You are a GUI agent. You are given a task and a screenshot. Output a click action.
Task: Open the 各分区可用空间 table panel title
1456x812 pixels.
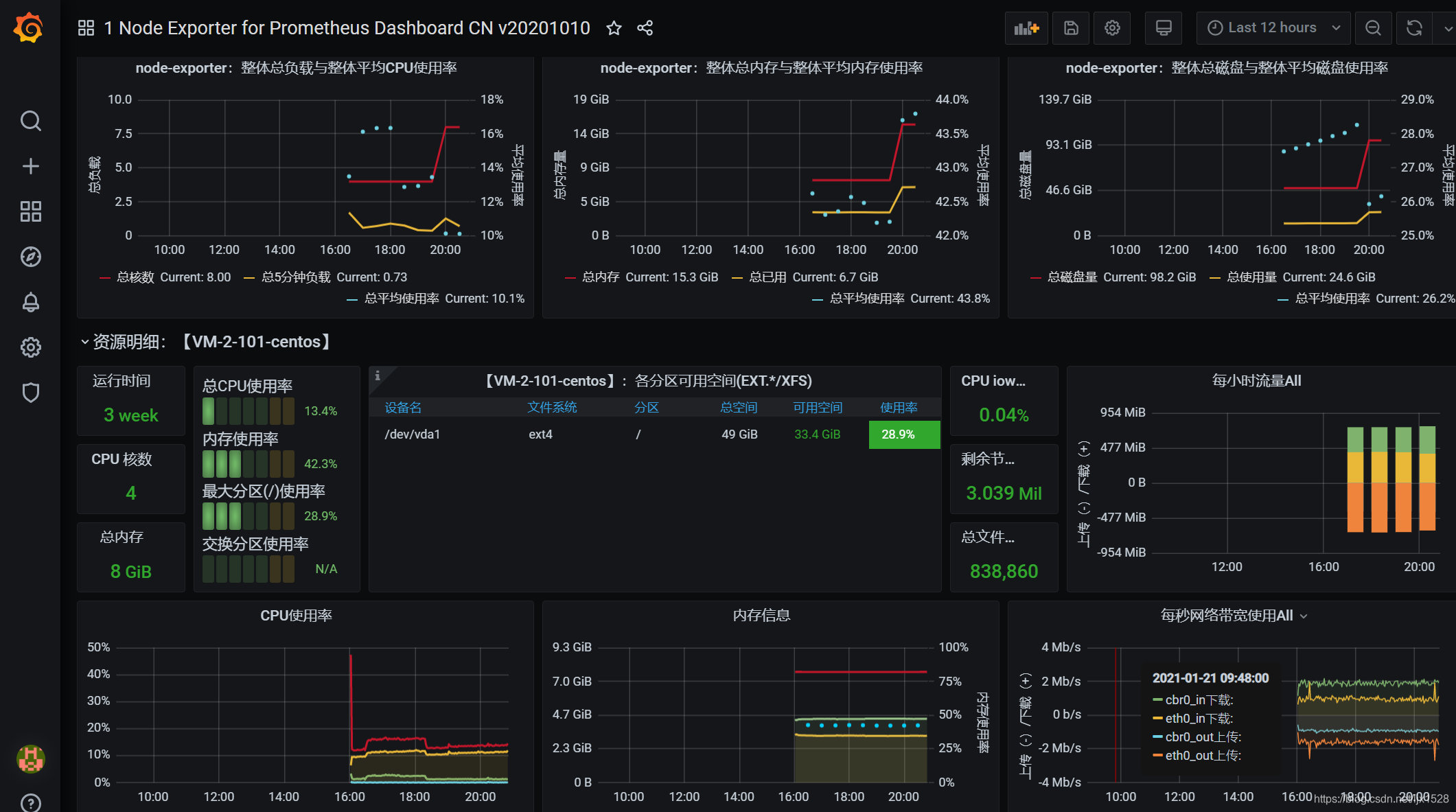[x=647, y=381]
